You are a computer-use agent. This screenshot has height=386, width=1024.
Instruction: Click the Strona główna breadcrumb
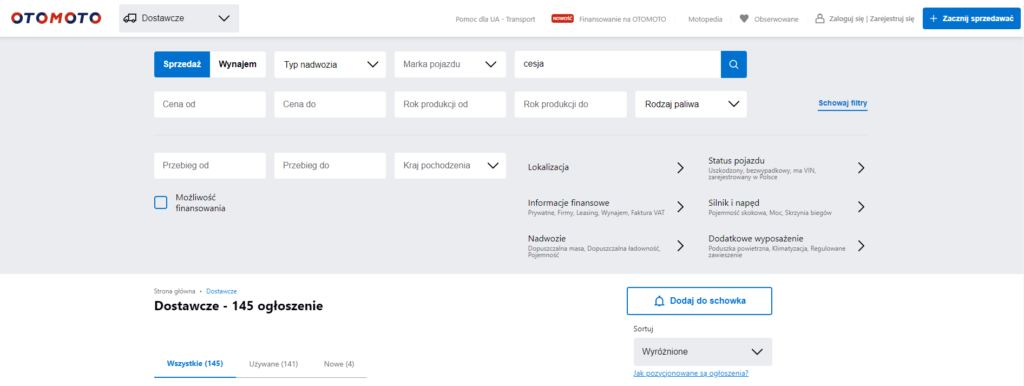(x=174, y=291)
